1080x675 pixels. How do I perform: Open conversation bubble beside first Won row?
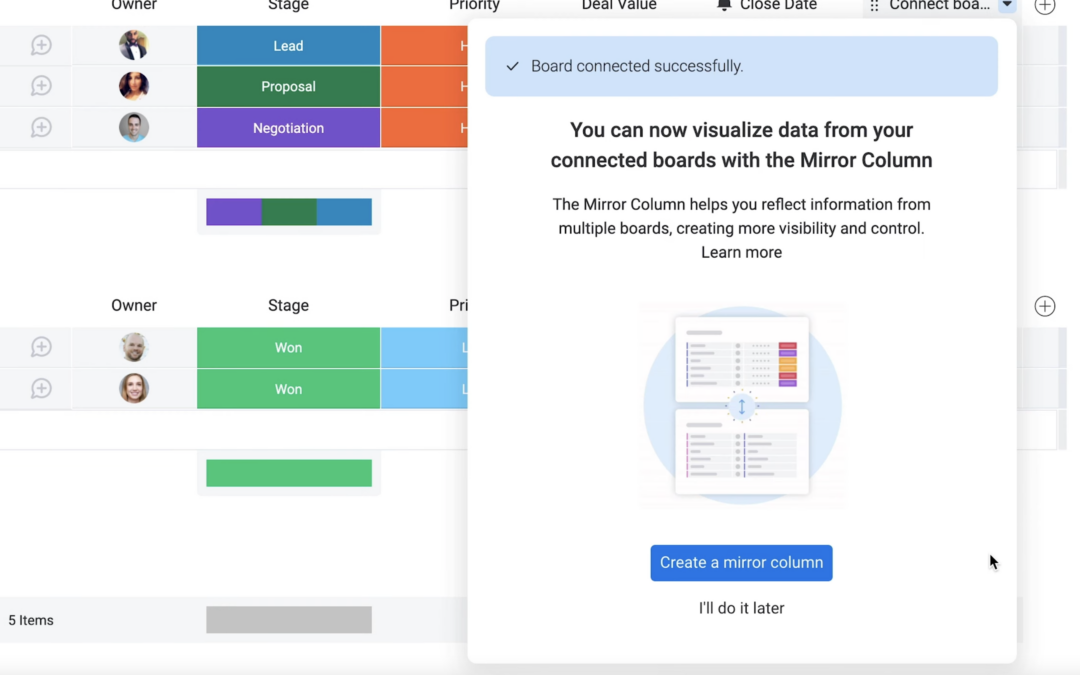tap(41, 348)
